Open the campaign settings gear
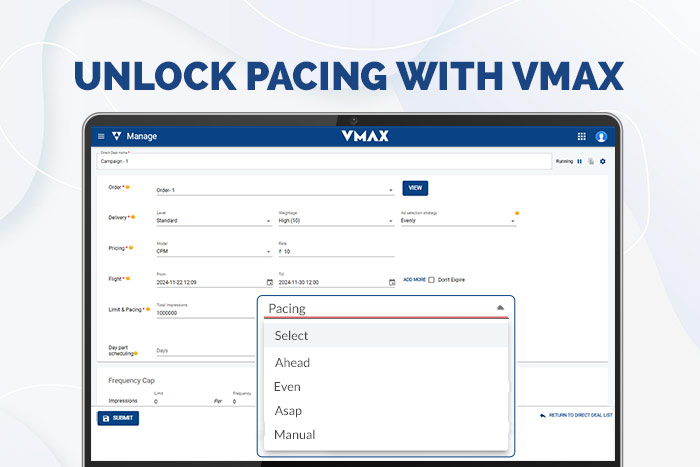Screen dimensions: 700x467 point(603,161)
